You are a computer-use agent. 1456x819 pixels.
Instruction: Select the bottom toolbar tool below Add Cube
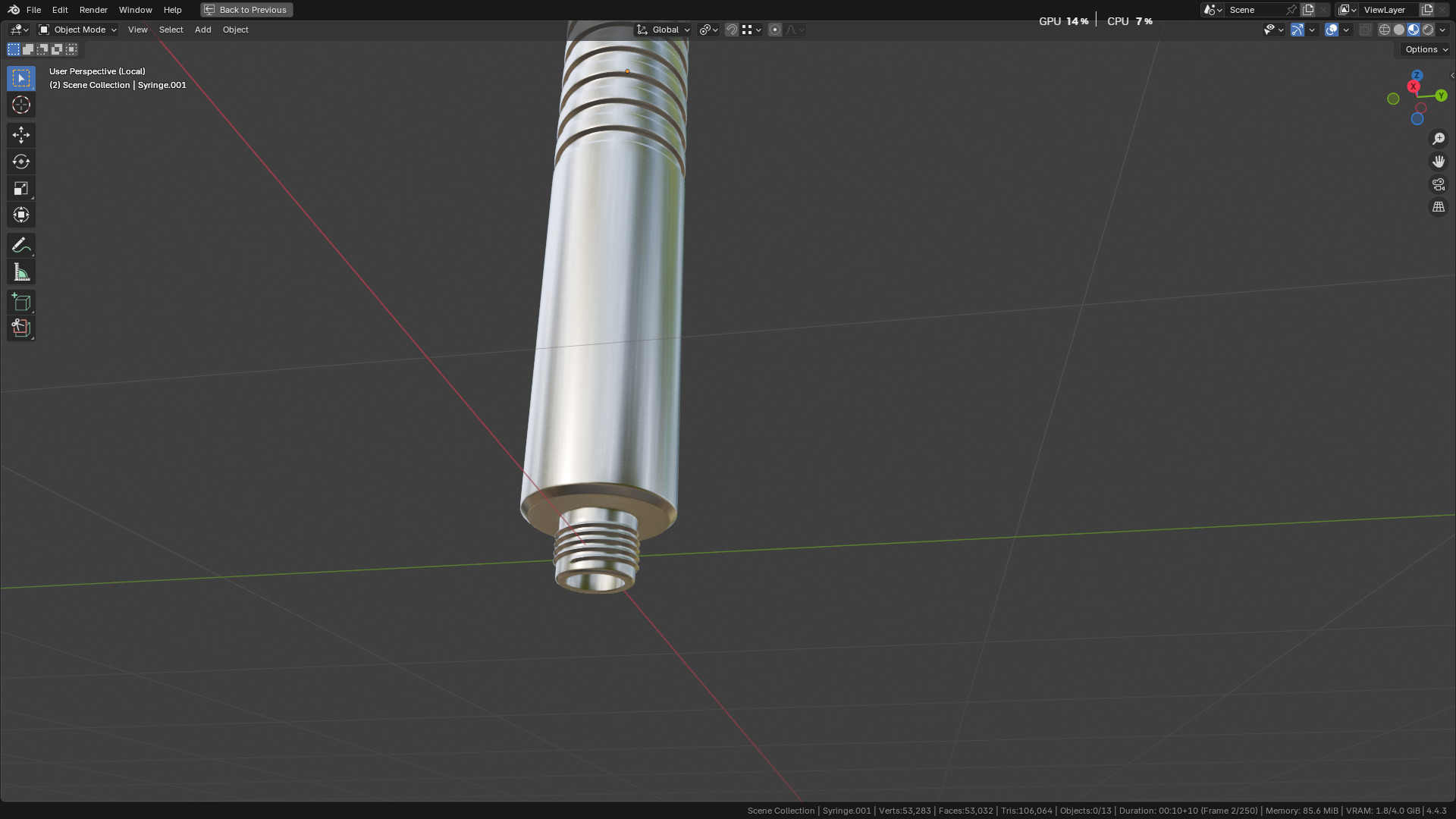21,328
